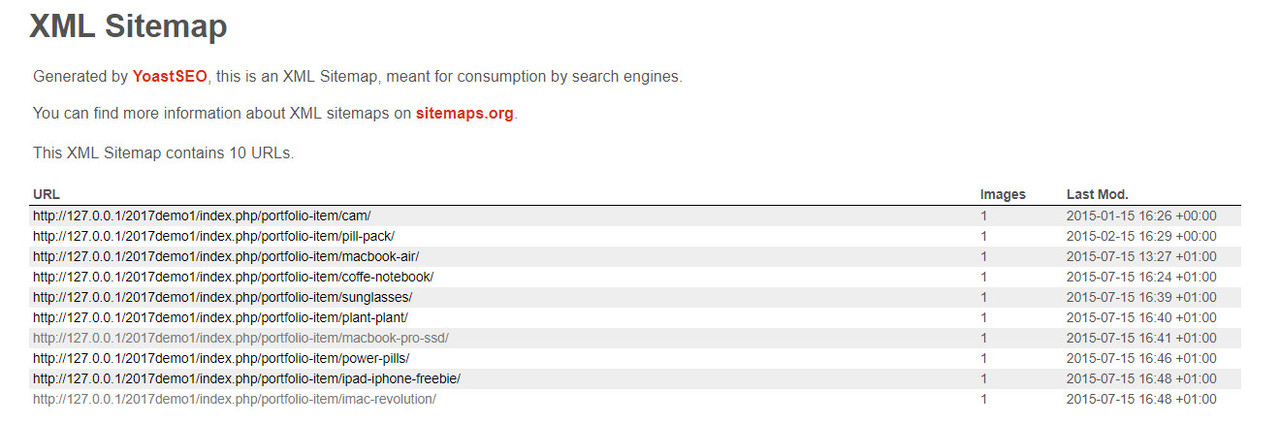Visit the sitemaps.org link
Viewport: 1280px width, 432px height.
[465, 113]
